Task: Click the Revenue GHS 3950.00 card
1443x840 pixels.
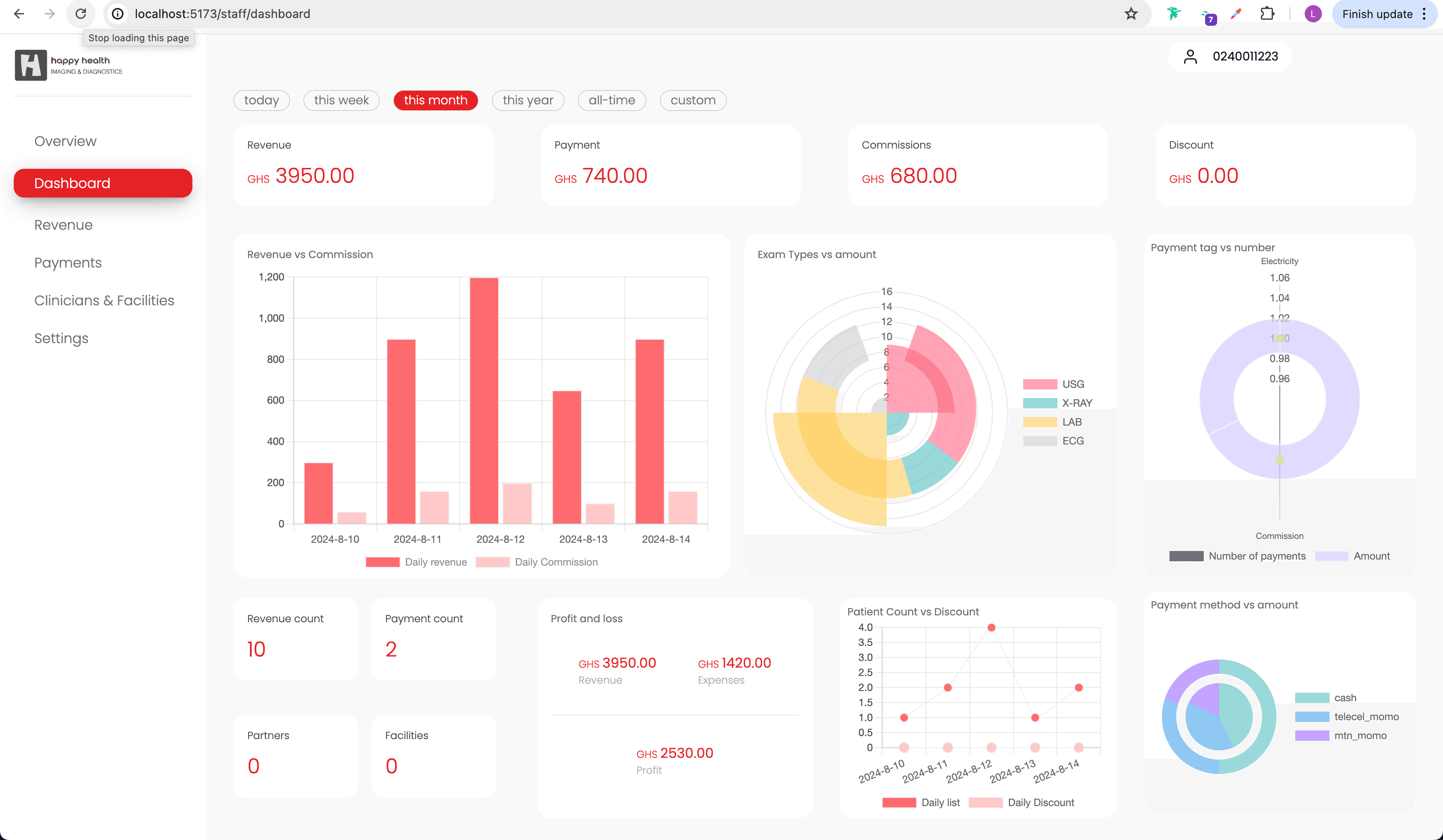Action: click(363, 165)
